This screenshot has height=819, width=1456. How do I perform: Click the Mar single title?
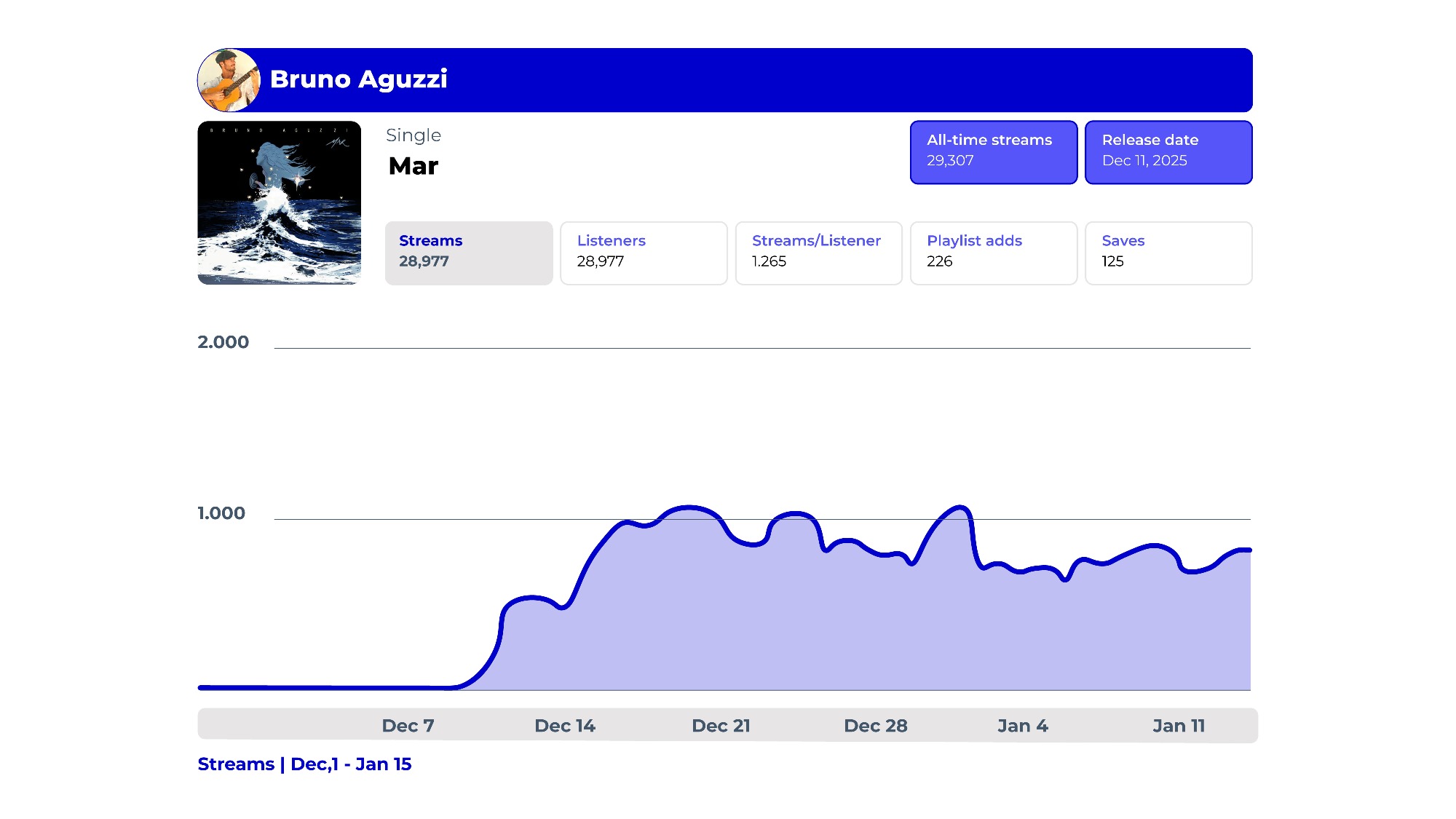tap(413, 166)
